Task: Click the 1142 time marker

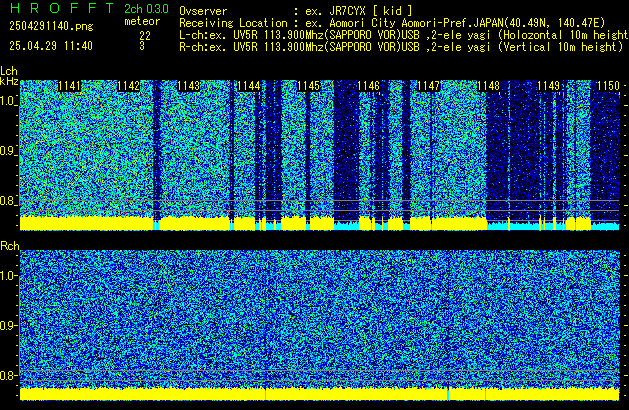Action: [129, 86]
